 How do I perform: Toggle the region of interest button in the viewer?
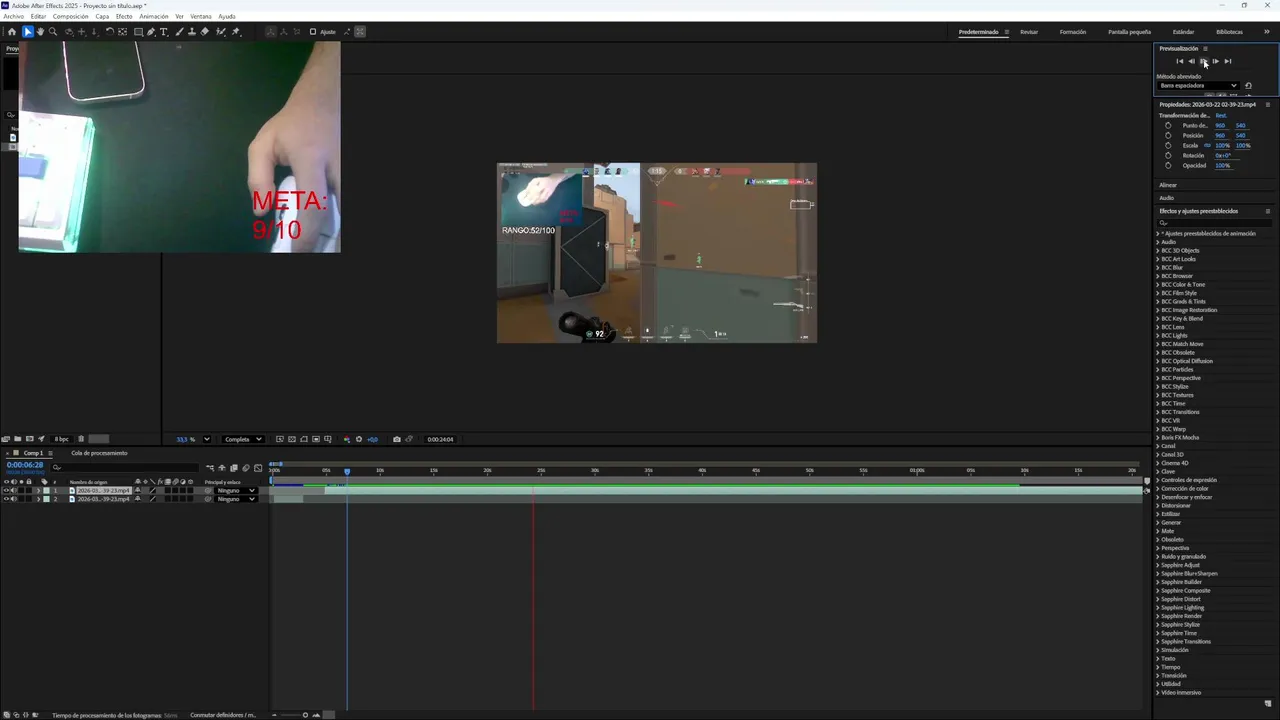tap(316, 439)
